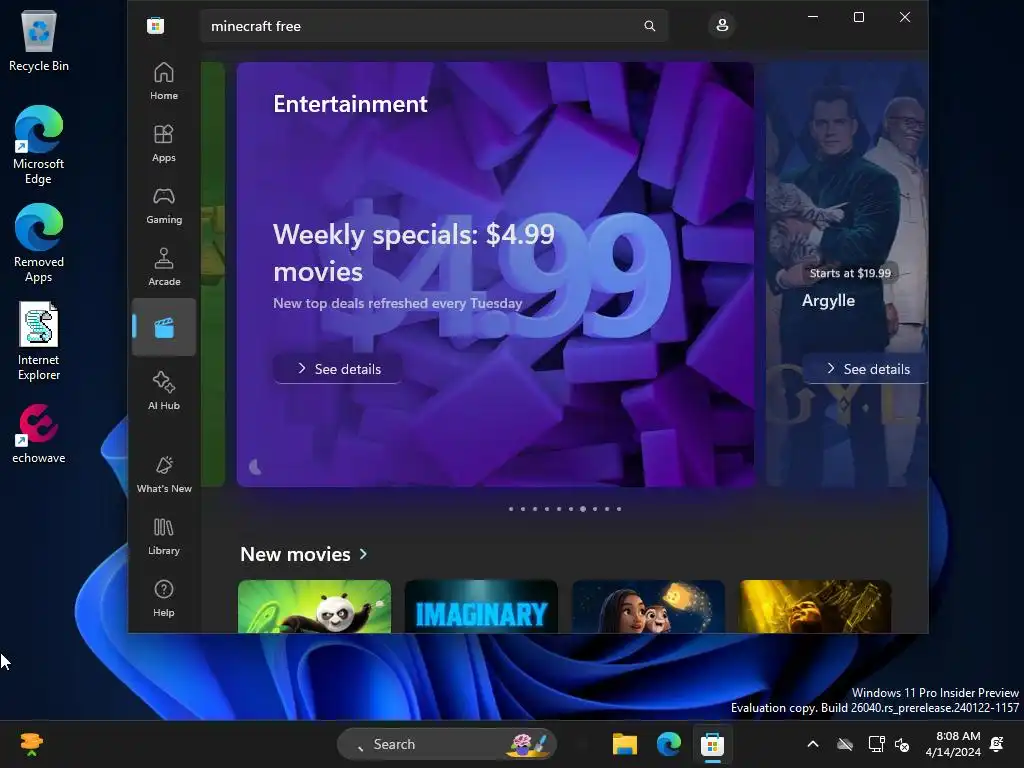Click the minecraft free search field
The height and width of the screenshot is (768, 1024).
(x=434, y=26)
